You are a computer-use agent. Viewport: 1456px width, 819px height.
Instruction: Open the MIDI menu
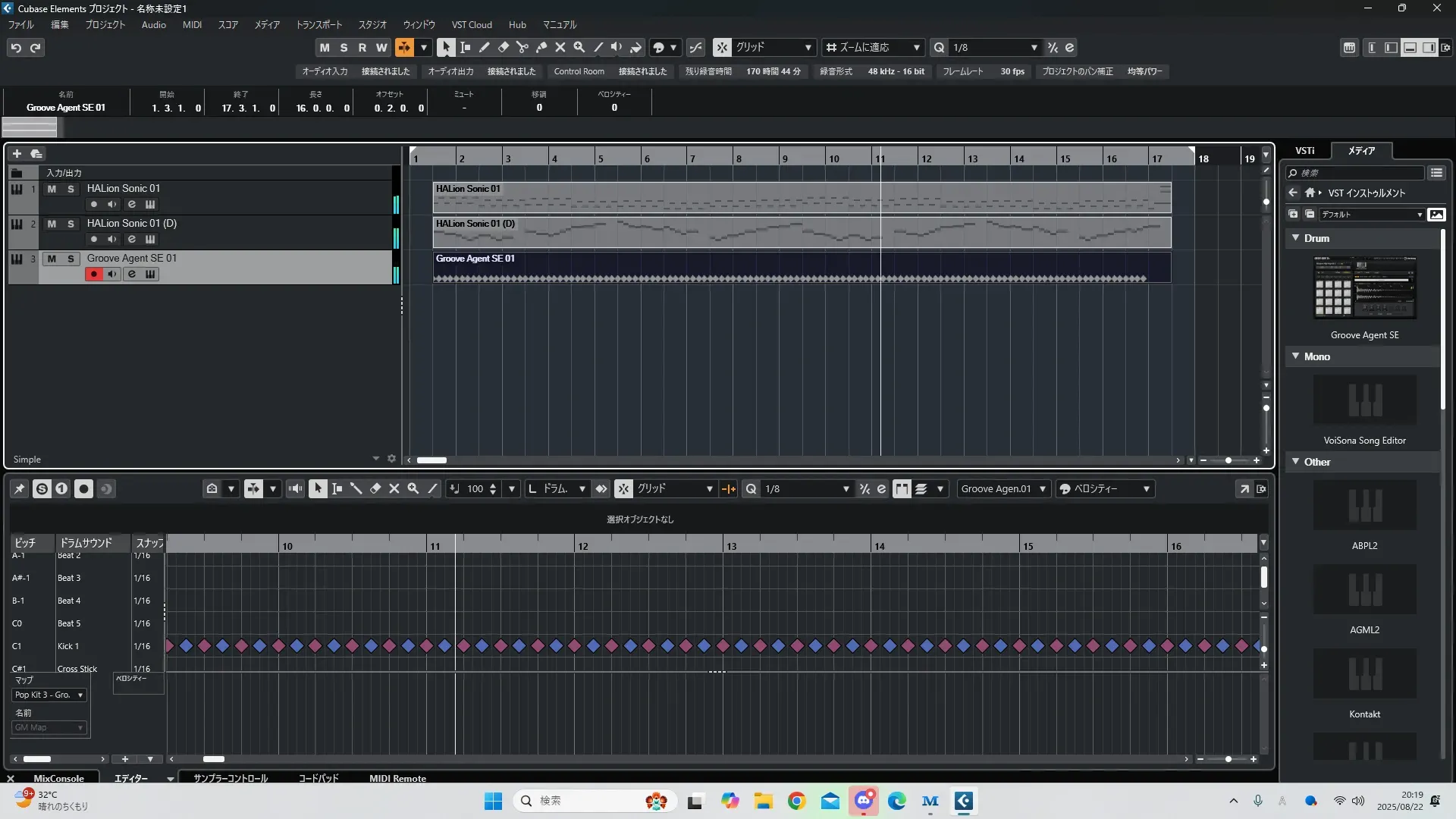(192, 25)
